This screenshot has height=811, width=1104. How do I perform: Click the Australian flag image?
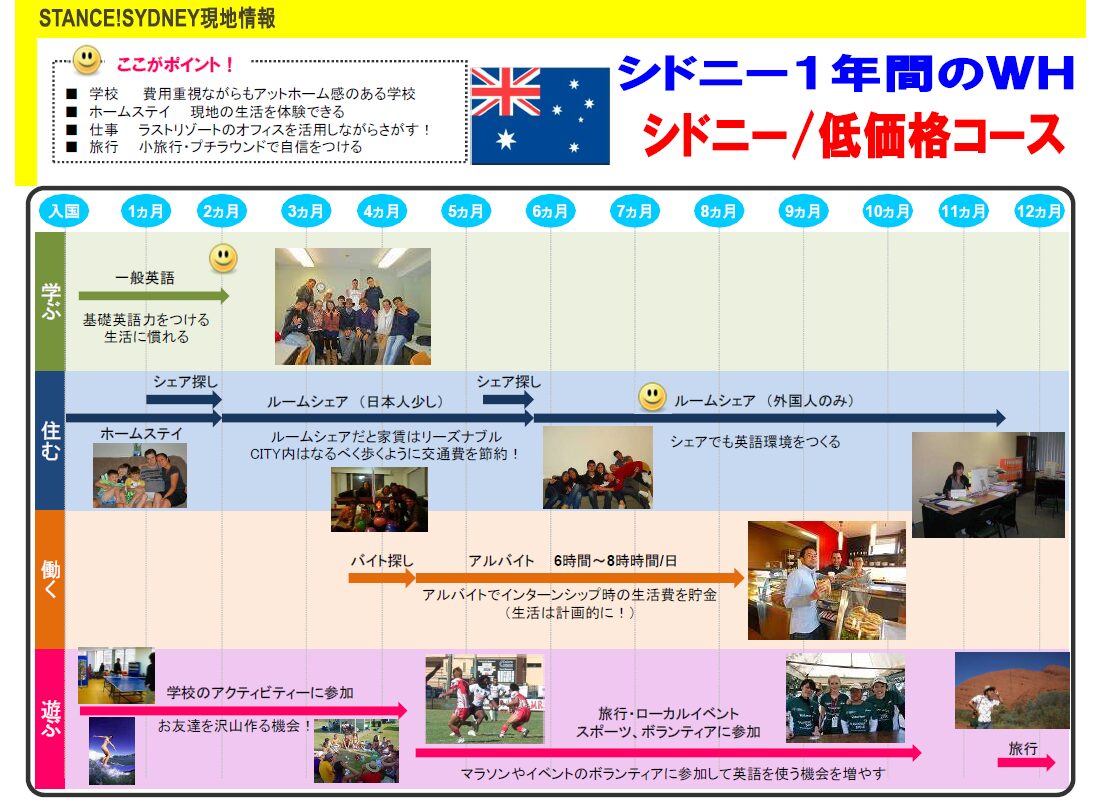(539, 115)
